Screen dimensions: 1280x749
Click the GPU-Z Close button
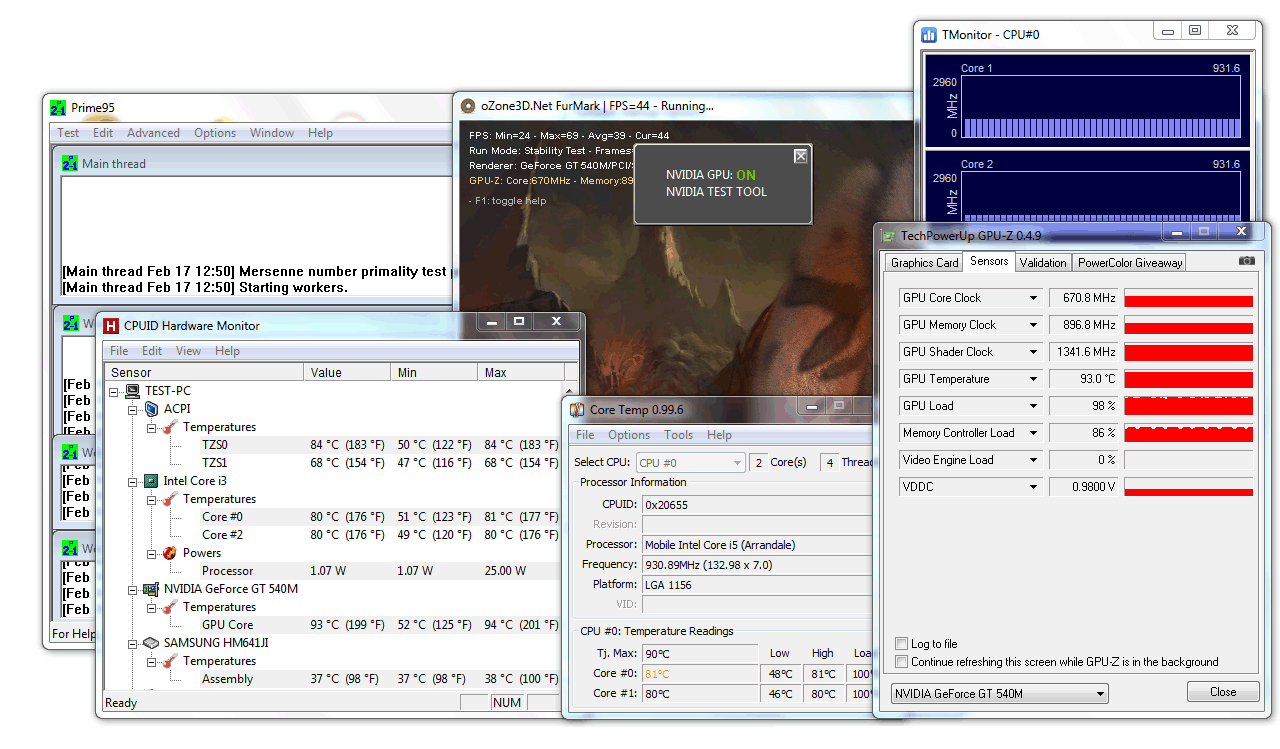coord(1222,692)
